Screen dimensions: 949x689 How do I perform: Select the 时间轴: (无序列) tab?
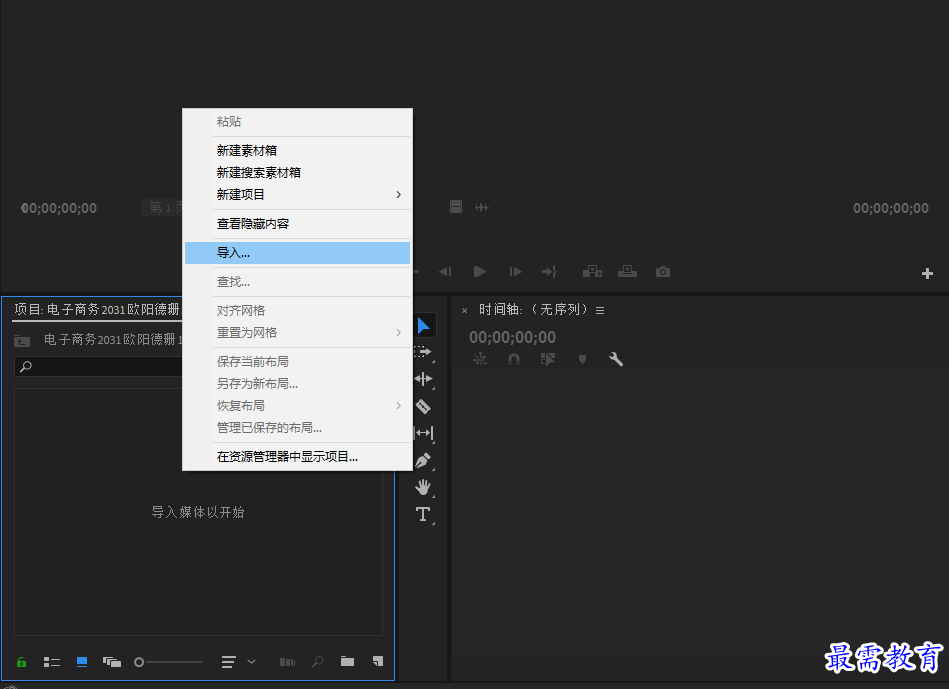point(533,309)
